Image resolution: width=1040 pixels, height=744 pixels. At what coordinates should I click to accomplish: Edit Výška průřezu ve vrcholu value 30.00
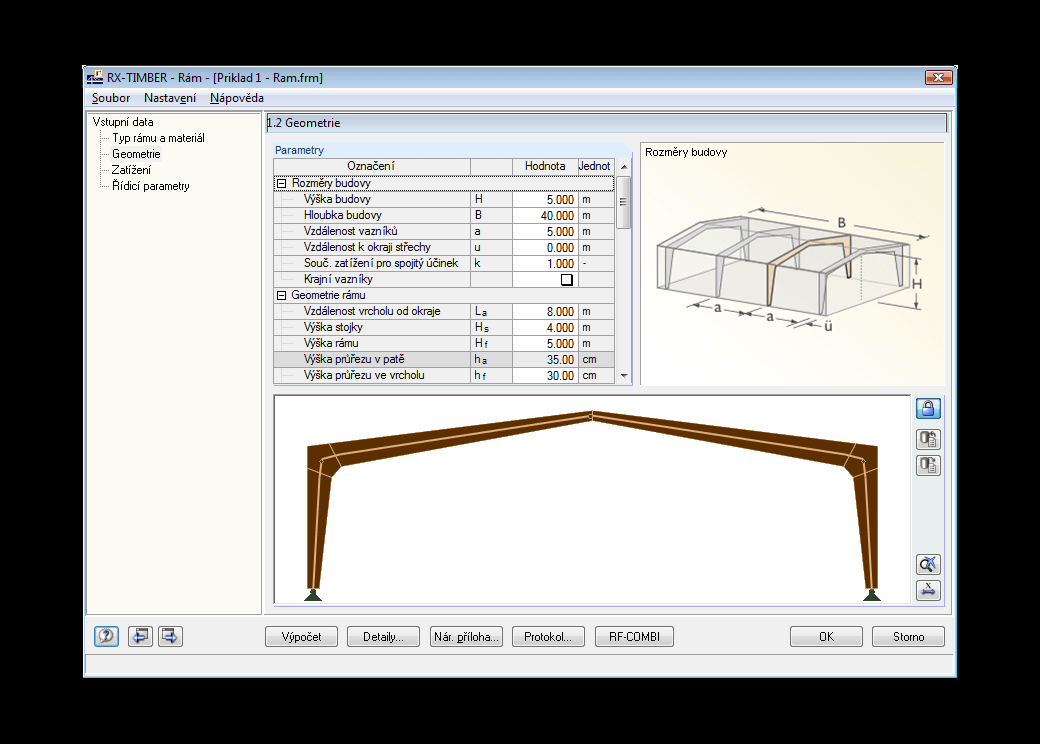click(x=545, y=375)
